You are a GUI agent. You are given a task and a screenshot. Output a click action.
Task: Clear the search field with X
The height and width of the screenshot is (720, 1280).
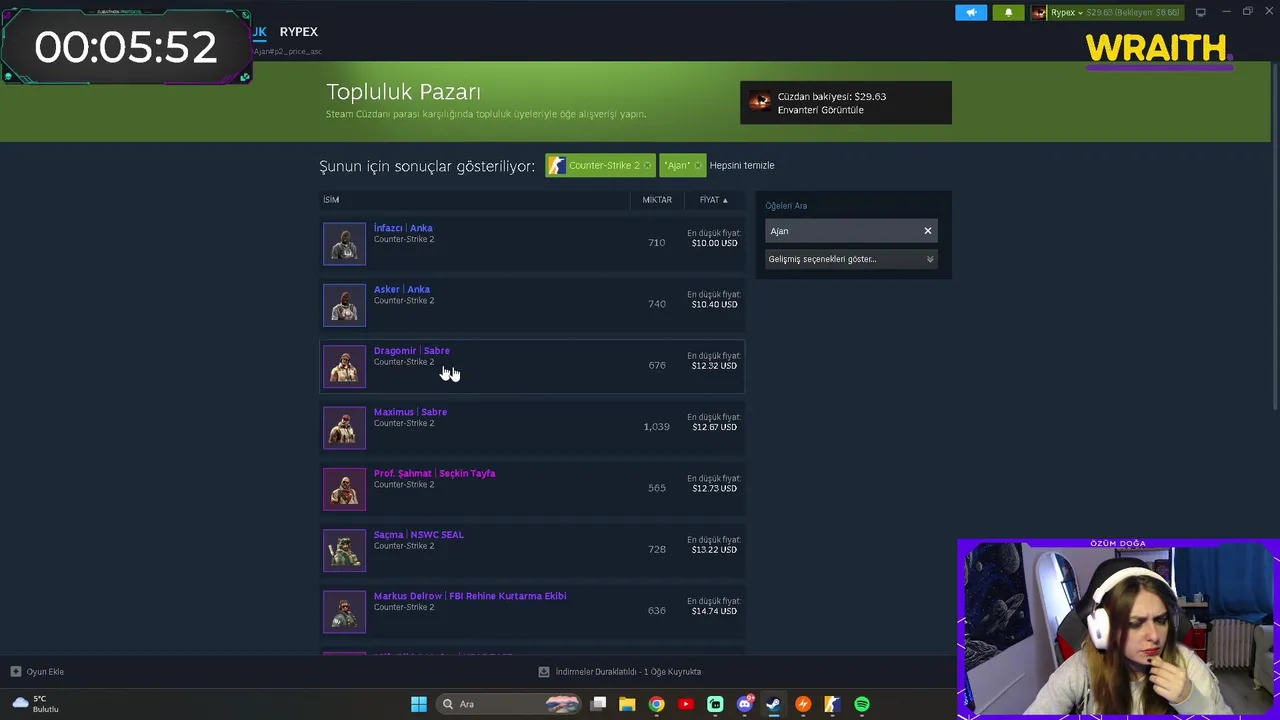[x=927, y=231]
